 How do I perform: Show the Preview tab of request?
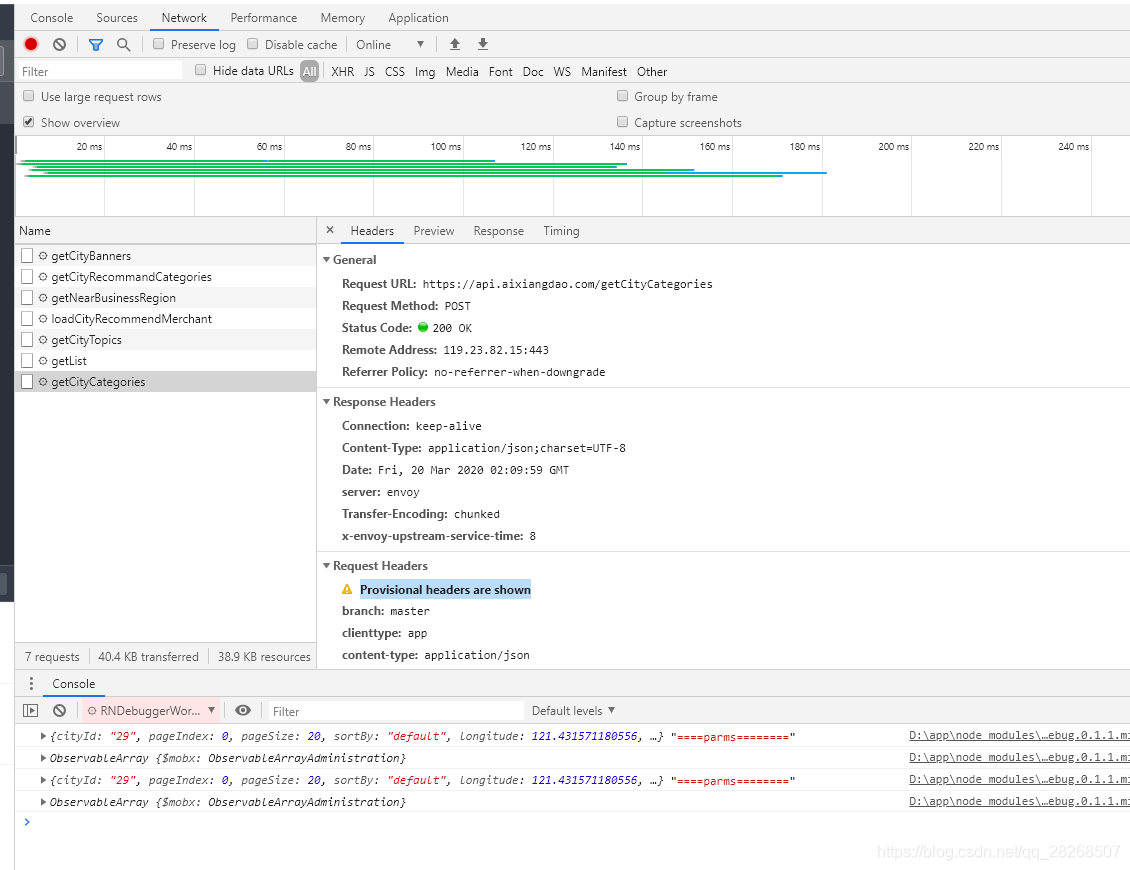point(434,231)
